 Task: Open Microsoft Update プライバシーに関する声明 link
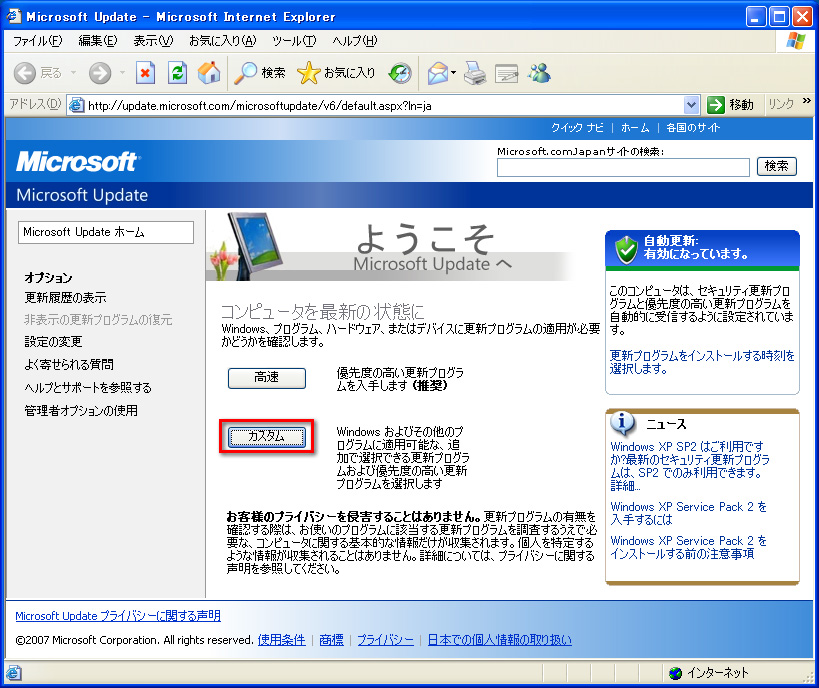(x=118, y=616)
